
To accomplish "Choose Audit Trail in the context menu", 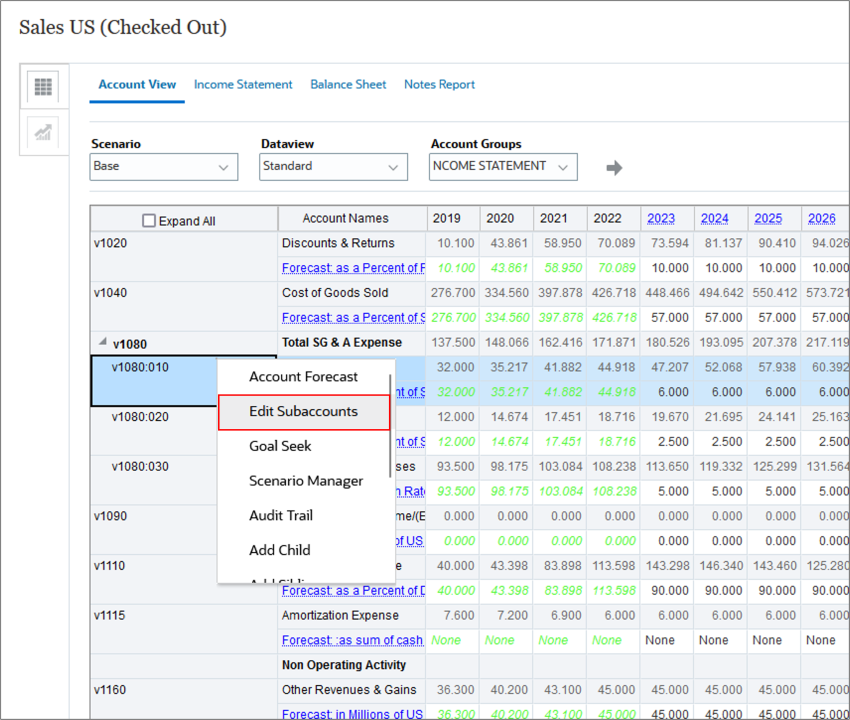I will [x=281, y=516].
